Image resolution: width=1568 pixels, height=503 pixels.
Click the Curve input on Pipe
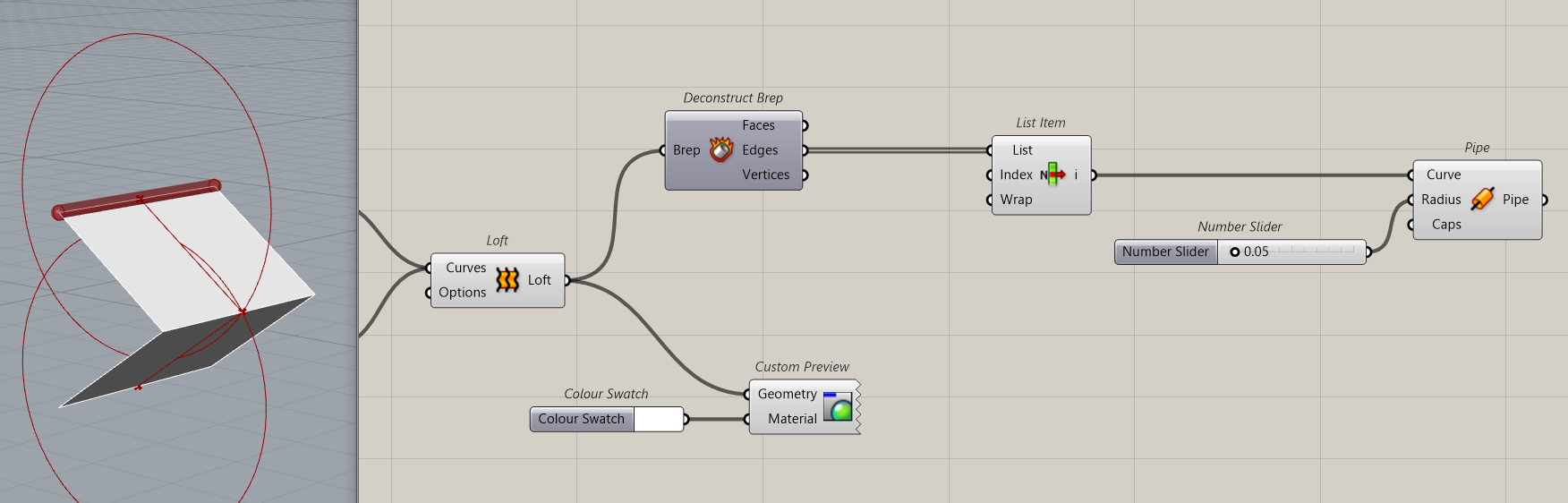point(1444,175)
